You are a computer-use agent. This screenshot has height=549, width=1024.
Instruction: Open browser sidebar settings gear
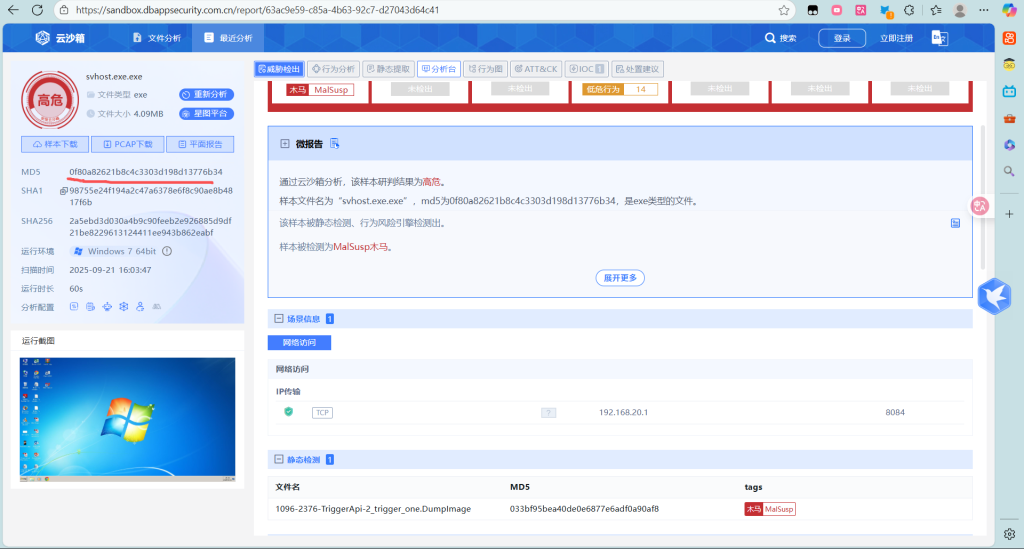click(x=1009, y=533)
